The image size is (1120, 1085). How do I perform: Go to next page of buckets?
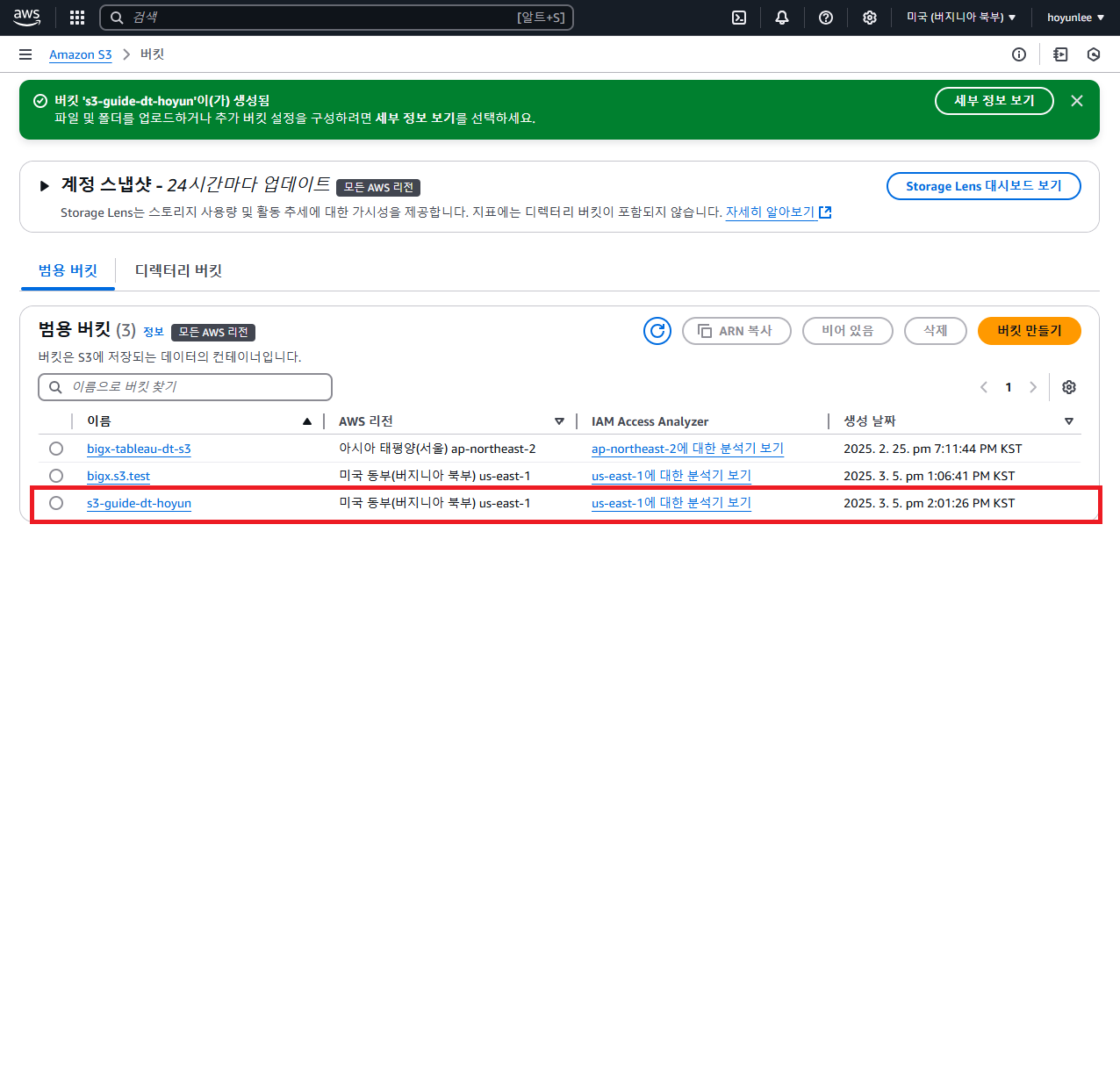coord(1033,387)
